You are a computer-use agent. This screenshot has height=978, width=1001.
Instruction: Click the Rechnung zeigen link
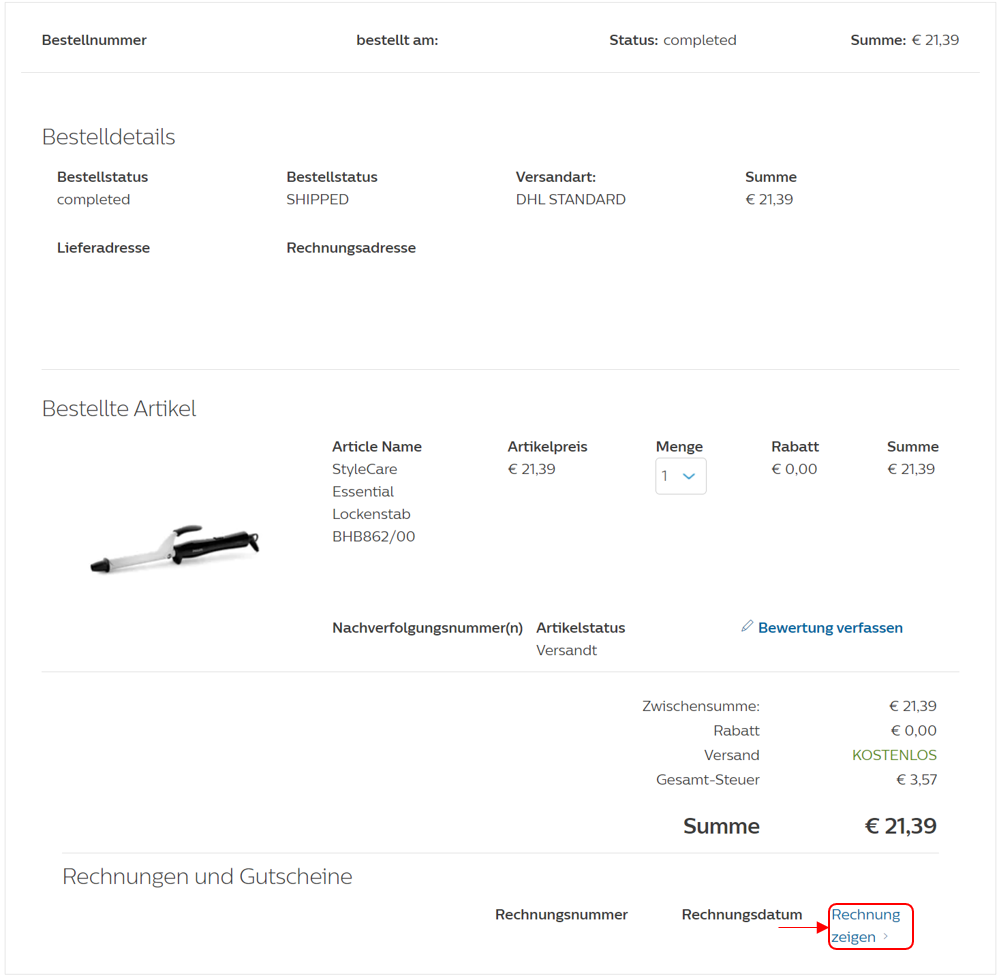pyautogui.click(x=865, y=925)
